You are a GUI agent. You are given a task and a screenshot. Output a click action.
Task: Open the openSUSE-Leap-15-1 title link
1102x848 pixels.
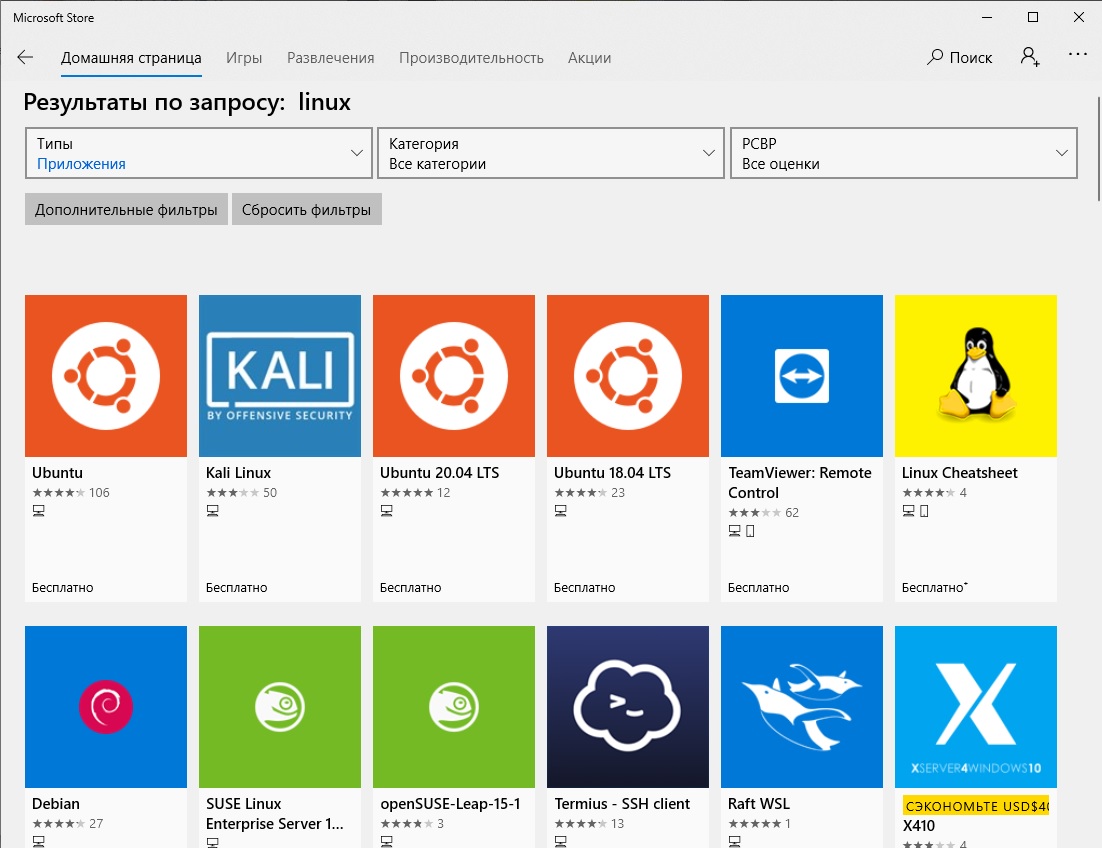[450, 804]
